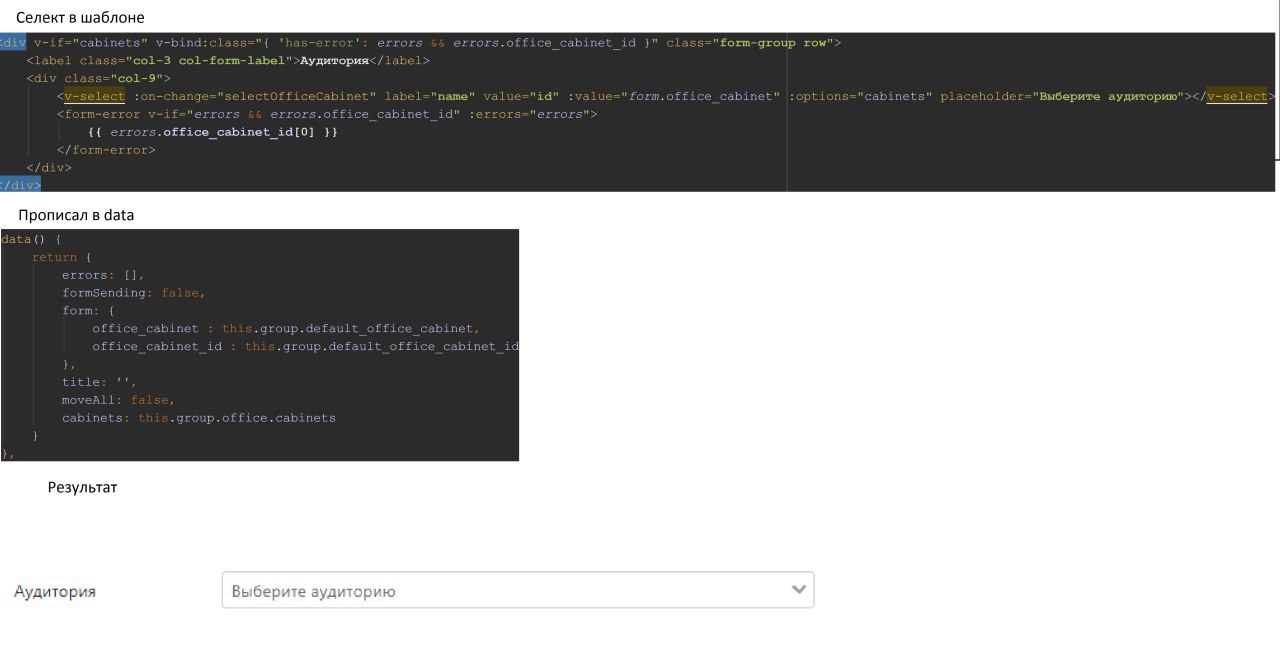Click the 'data() {' function declaration

(32, 239)
